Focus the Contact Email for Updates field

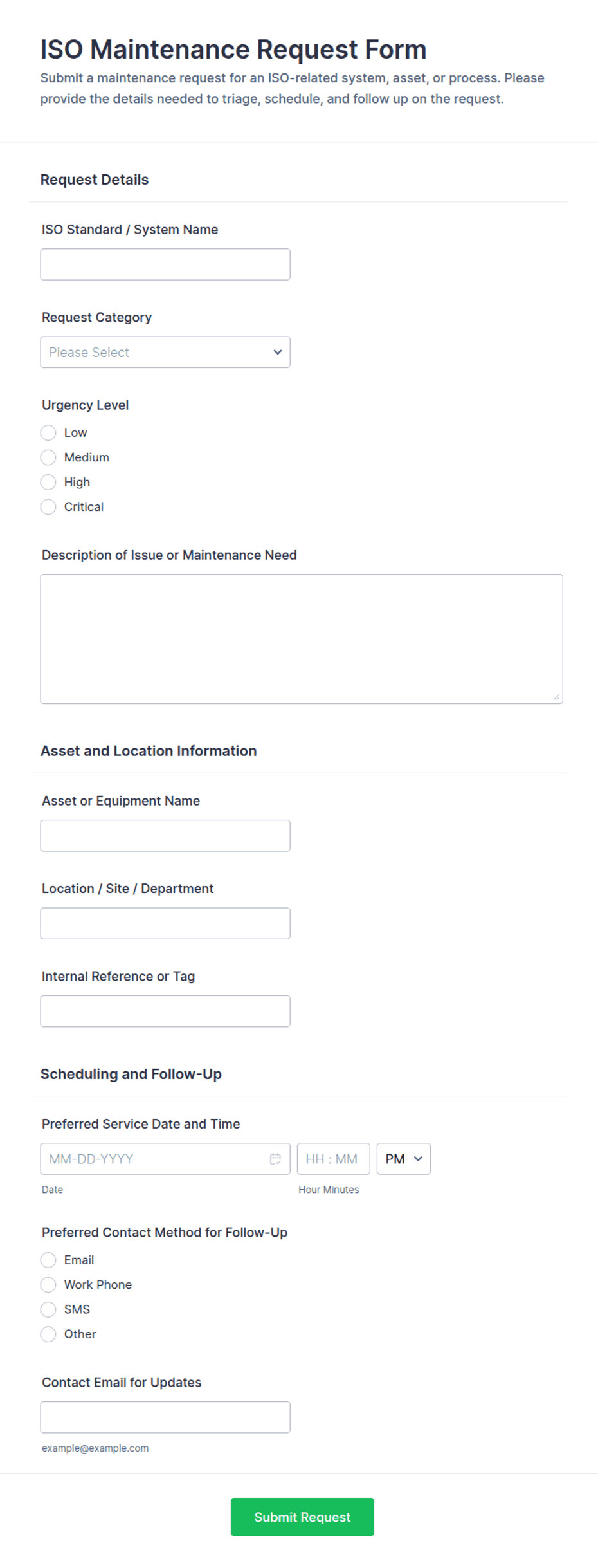165,1417
